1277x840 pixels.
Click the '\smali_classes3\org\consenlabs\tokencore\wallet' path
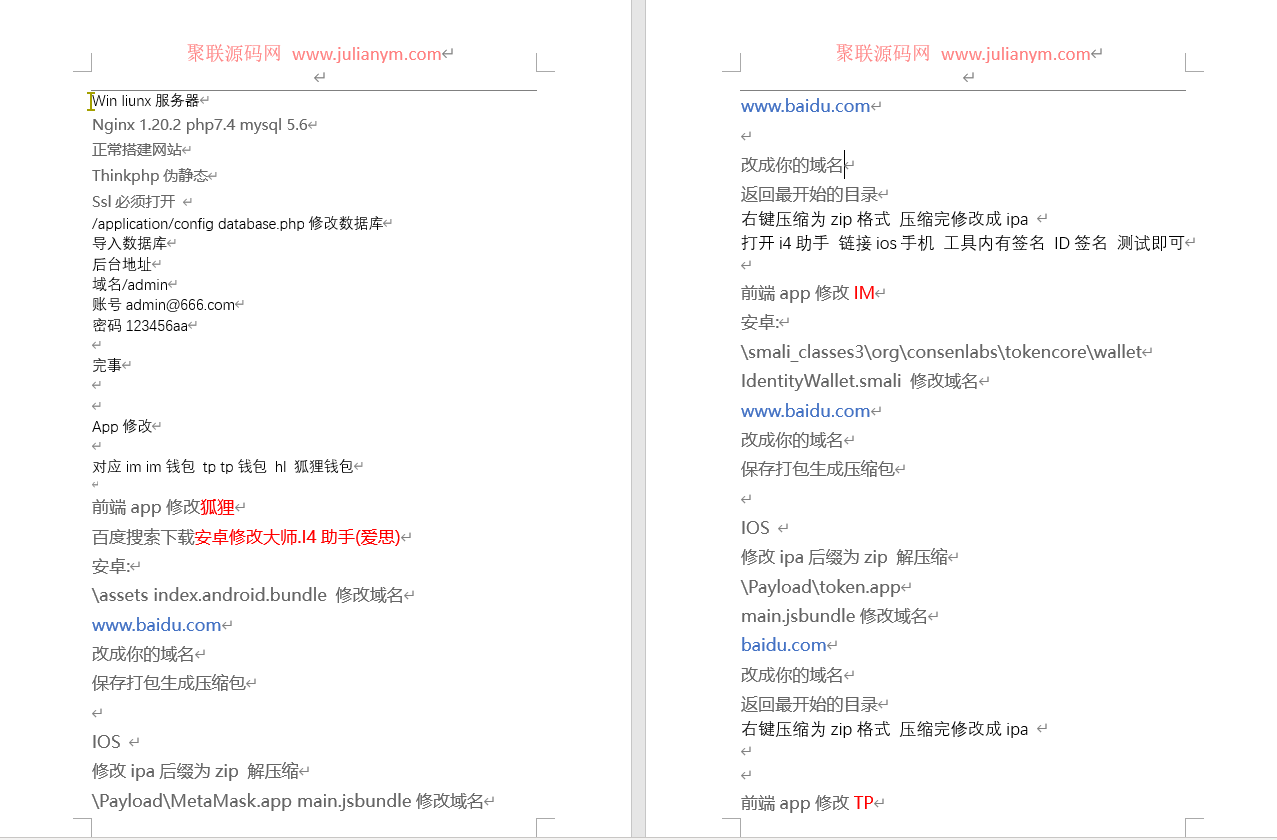(x=941, y=352)
